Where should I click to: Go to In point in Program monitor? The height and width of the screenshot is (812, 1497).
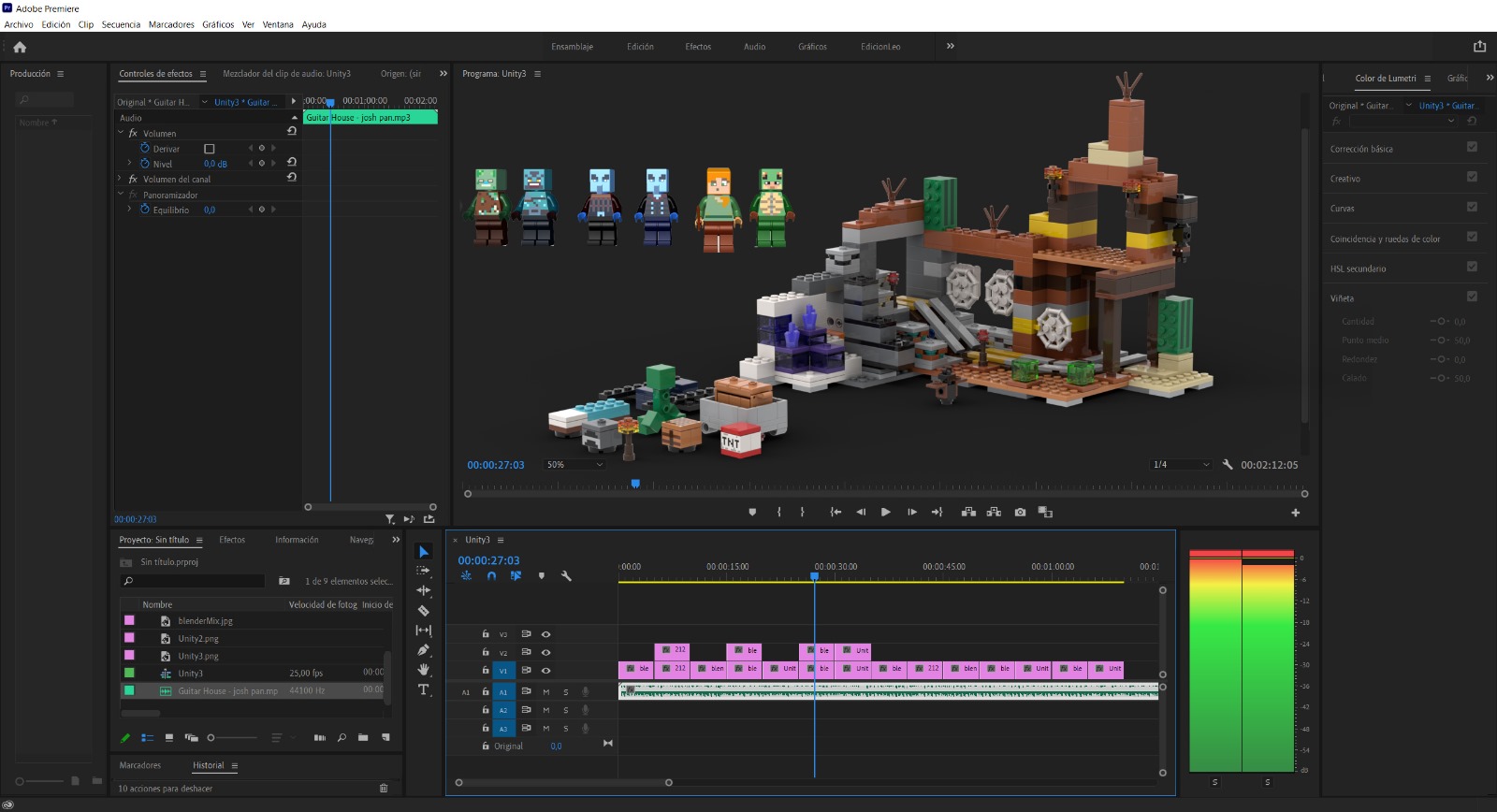tap(836, 513)
